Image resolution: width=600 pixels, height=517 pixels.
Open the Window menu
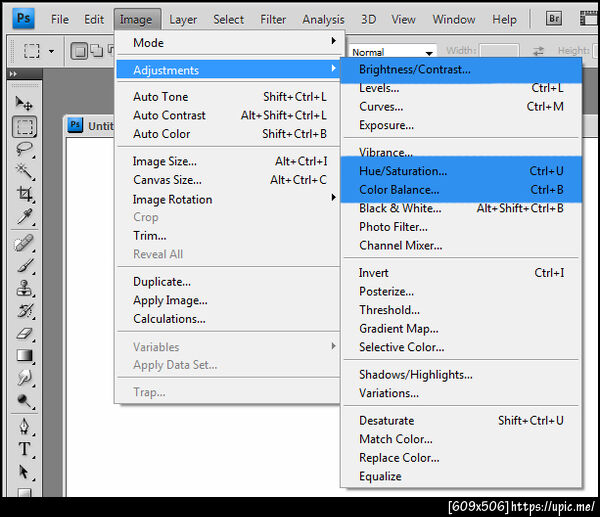coord(454,19)
